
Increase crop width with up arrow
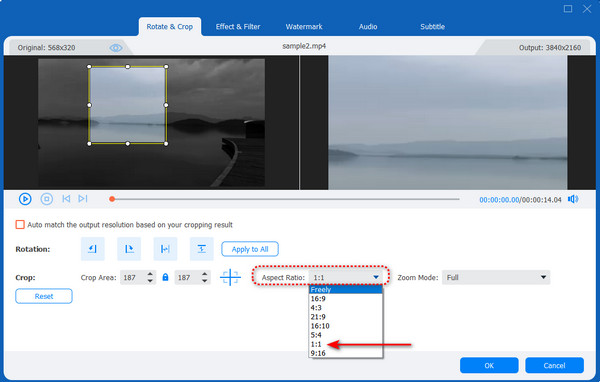click(150, 274)
